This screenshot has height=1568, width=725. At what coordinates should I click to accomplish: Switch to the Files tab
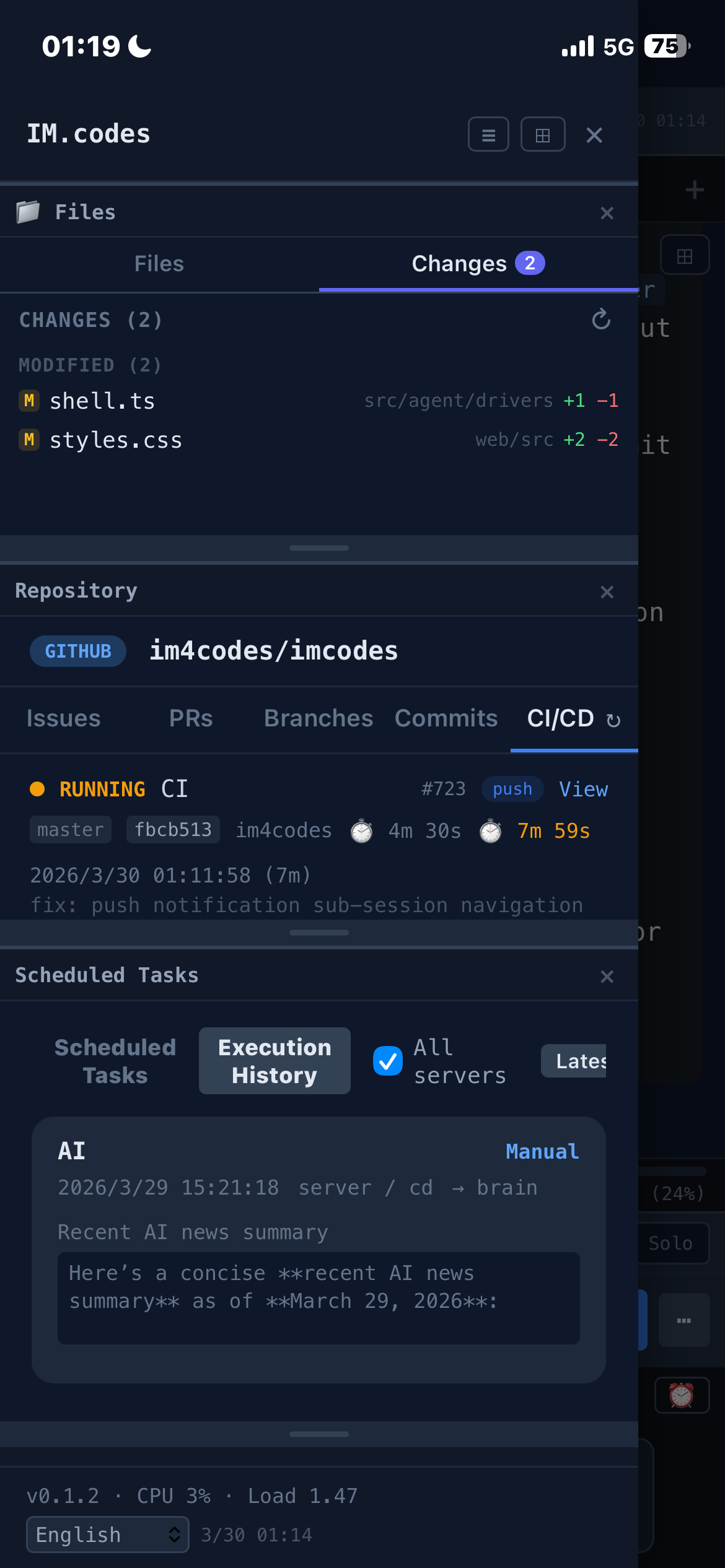coord(159,263)
